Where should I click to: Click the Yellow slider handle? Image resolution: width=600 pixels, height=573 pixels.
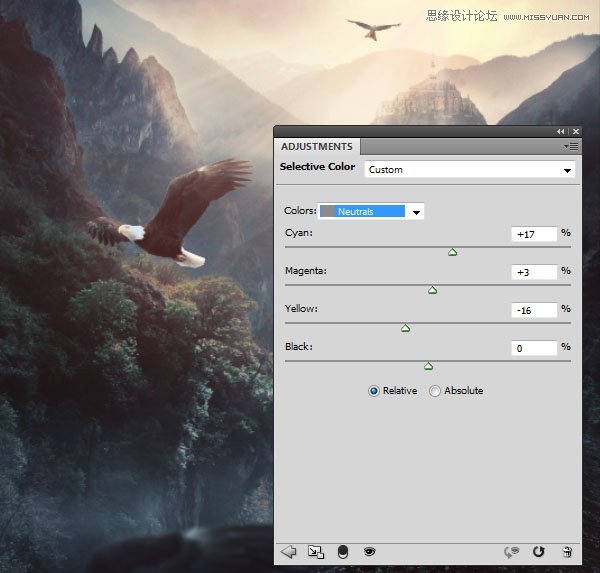(406, 328)
